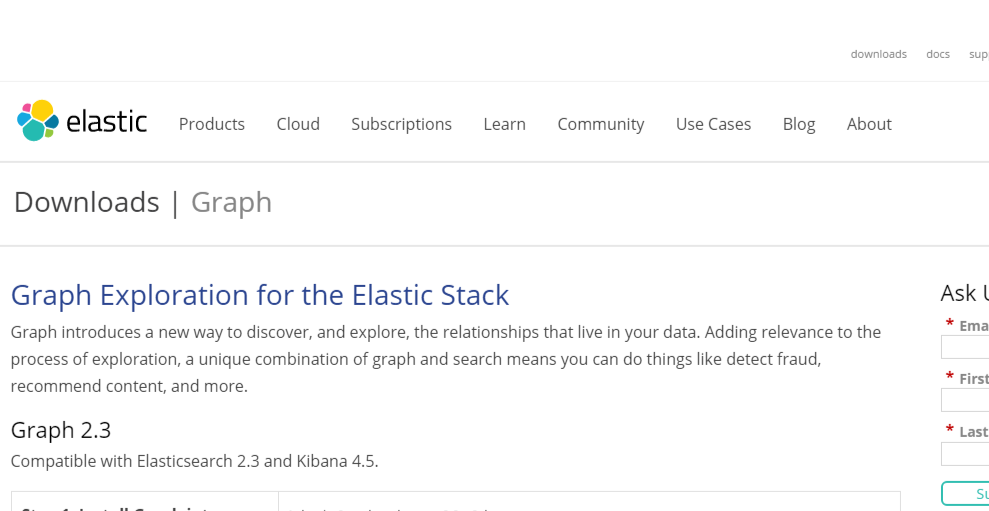This screenshot has width=989, height=511.
Task: Select About in the navigation bar
Action: (868, 124)
